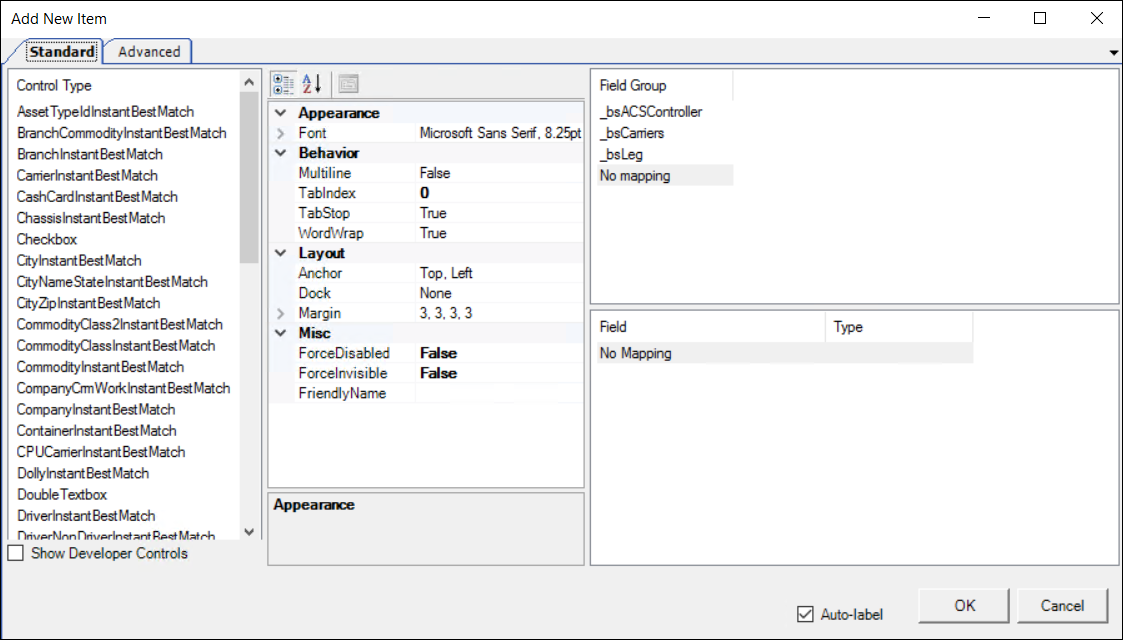
Task: Click the Alphabetical sort icon
Action: [312, 84]
